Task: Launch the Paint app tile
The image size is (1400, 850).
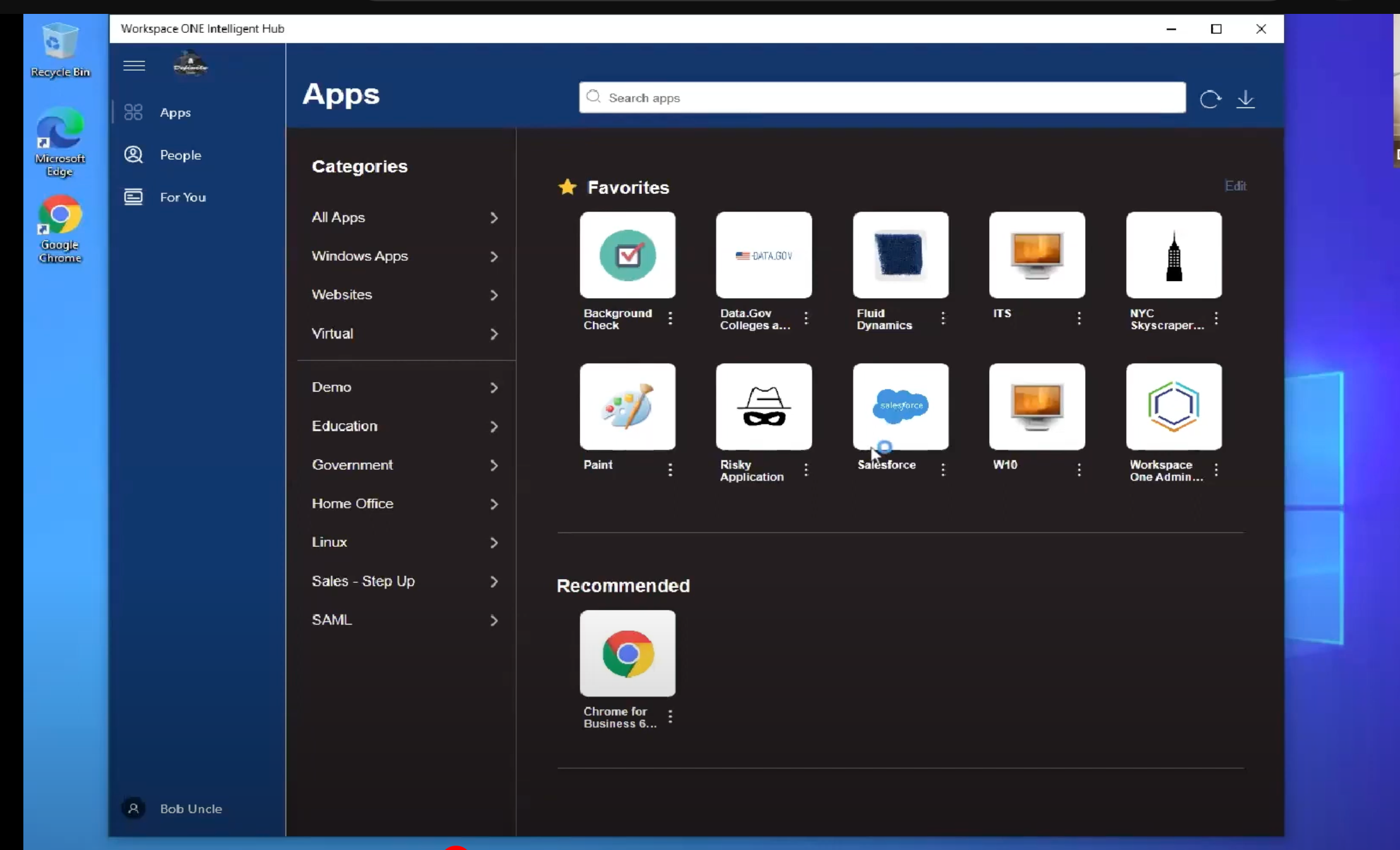Action: (627, 406)
